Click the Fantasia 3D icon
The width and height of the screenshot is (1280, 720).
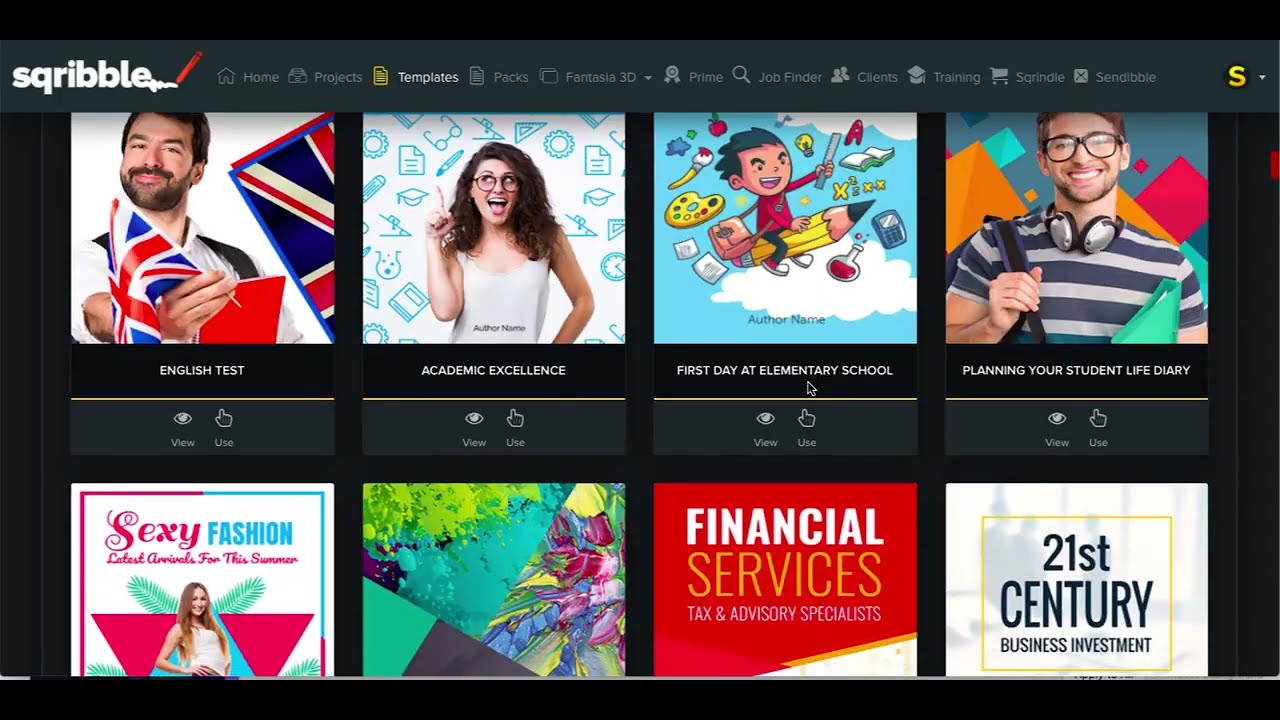click(x=548, y=76)
